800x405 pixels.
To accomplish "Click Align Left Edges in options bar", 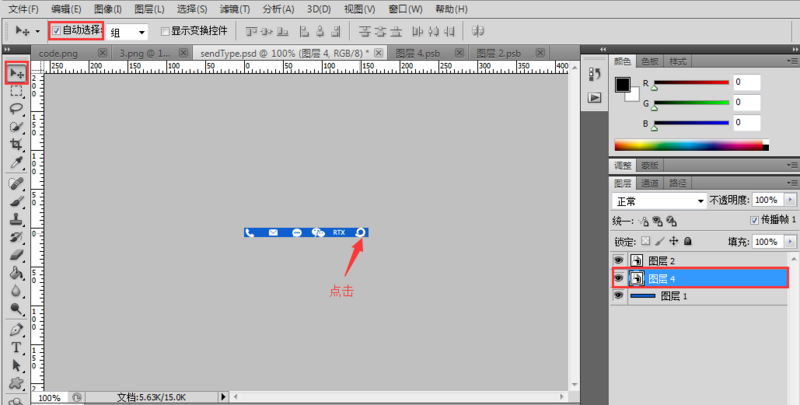I will pos(305,32).
